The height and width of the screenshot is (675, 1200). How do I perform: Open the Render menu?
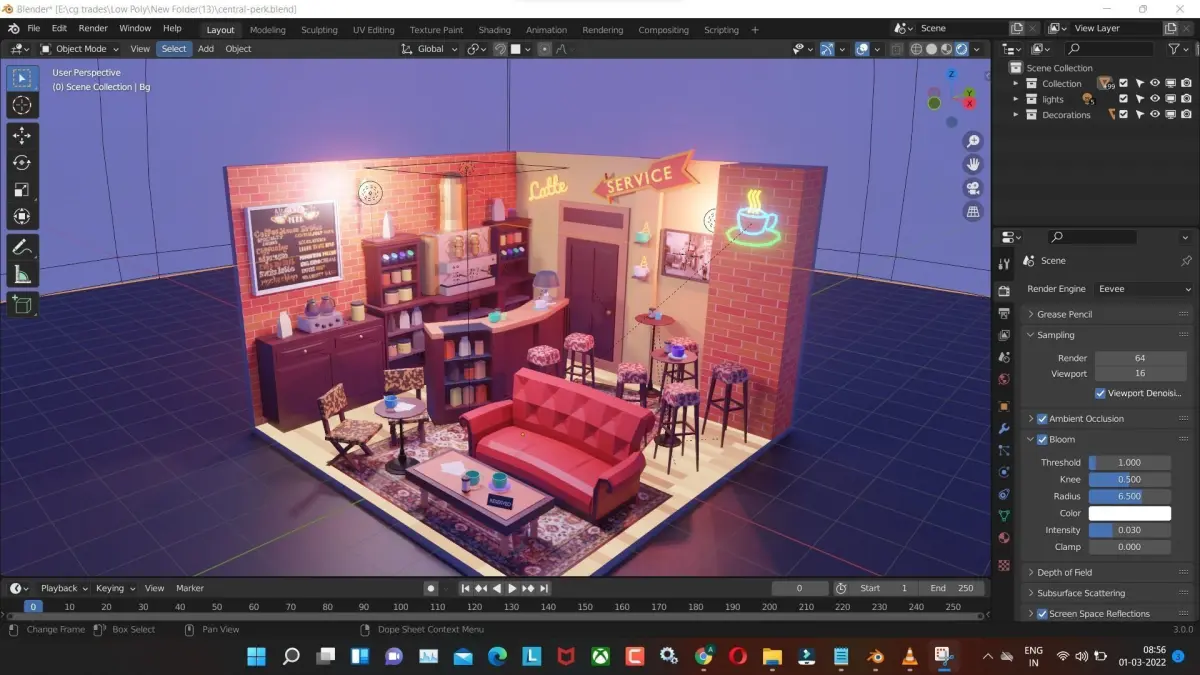click(x=93, y=28)
